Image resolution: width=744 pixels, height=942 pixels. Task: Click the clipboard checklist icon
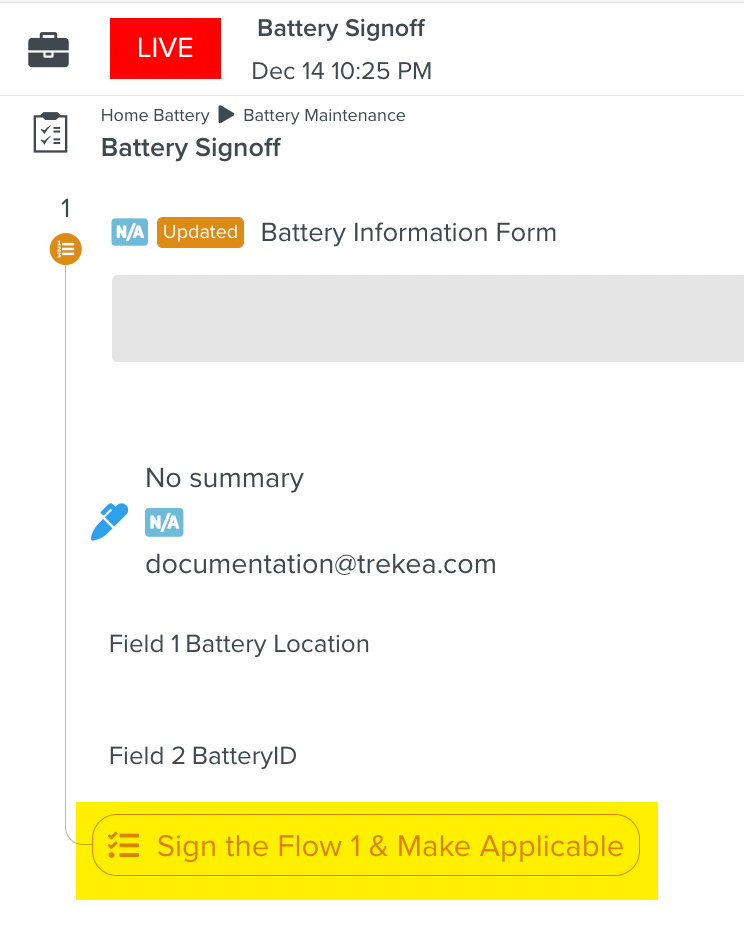click(50, 133)
